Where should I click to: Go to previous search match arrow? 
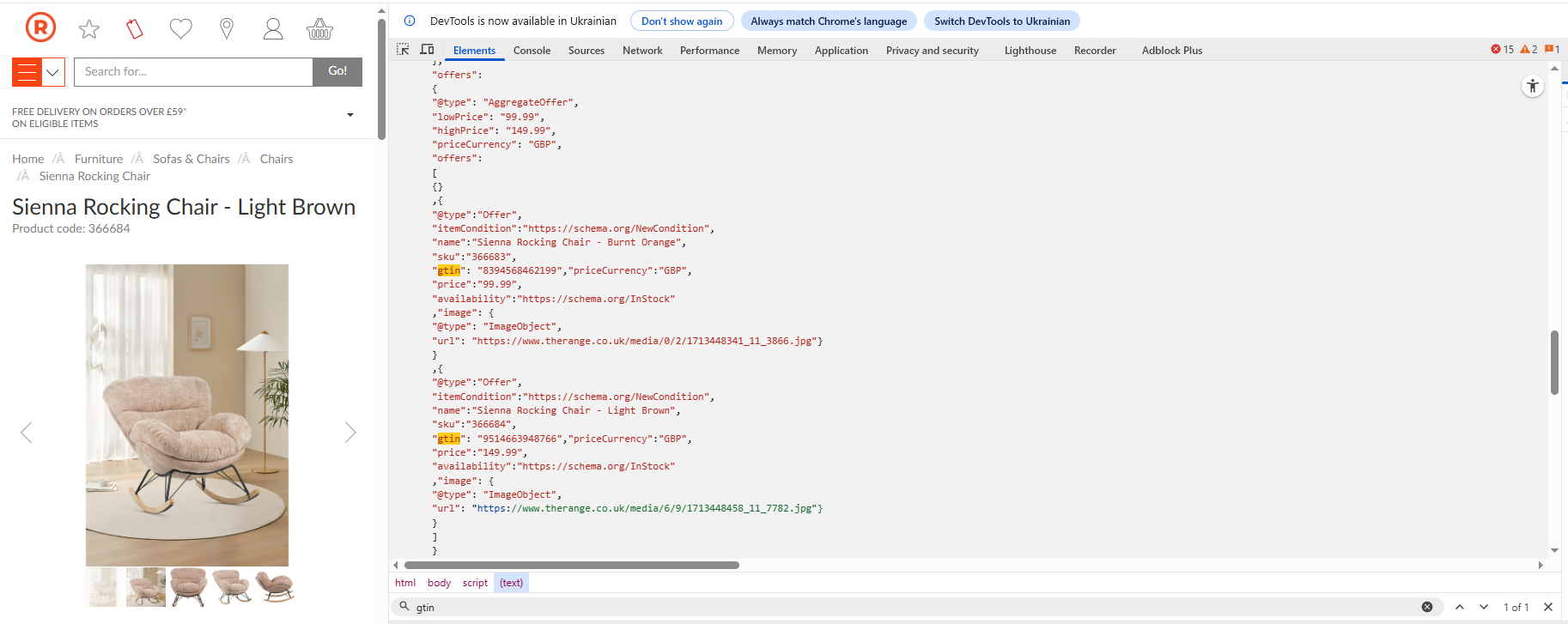pos(1460,607)
